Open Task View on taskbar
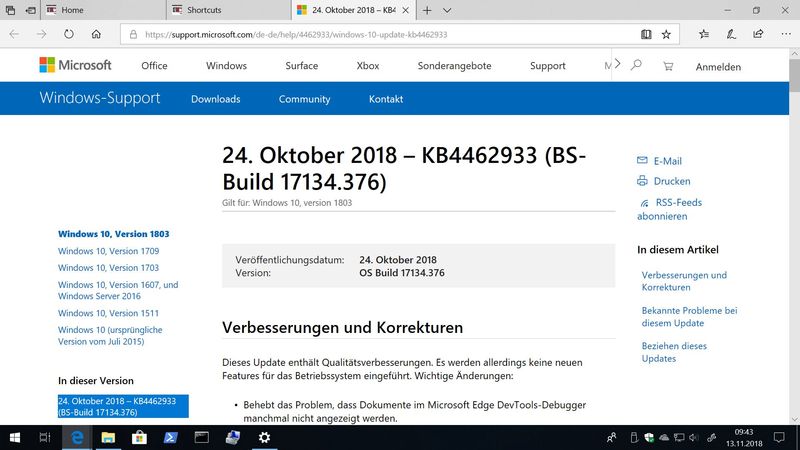This screenshot has height=450, width=800. [x=45, y=437]
